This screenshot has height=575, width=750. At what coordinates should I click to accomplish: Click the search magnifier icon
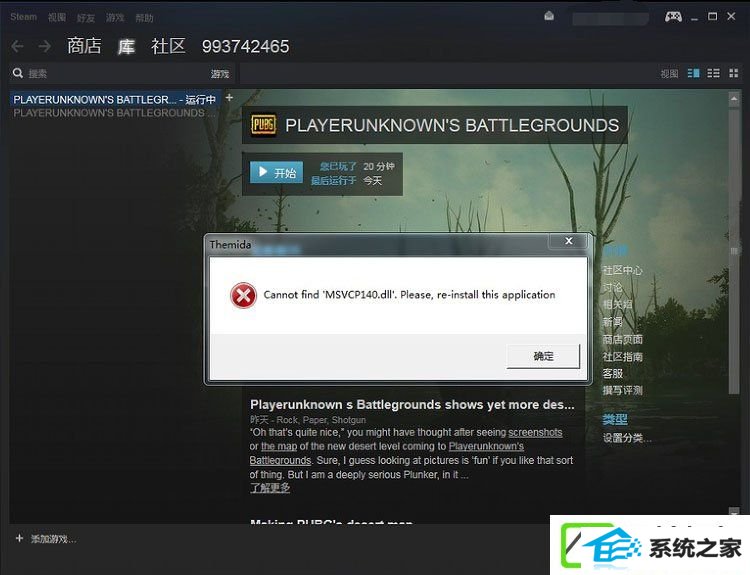(18, 73)
